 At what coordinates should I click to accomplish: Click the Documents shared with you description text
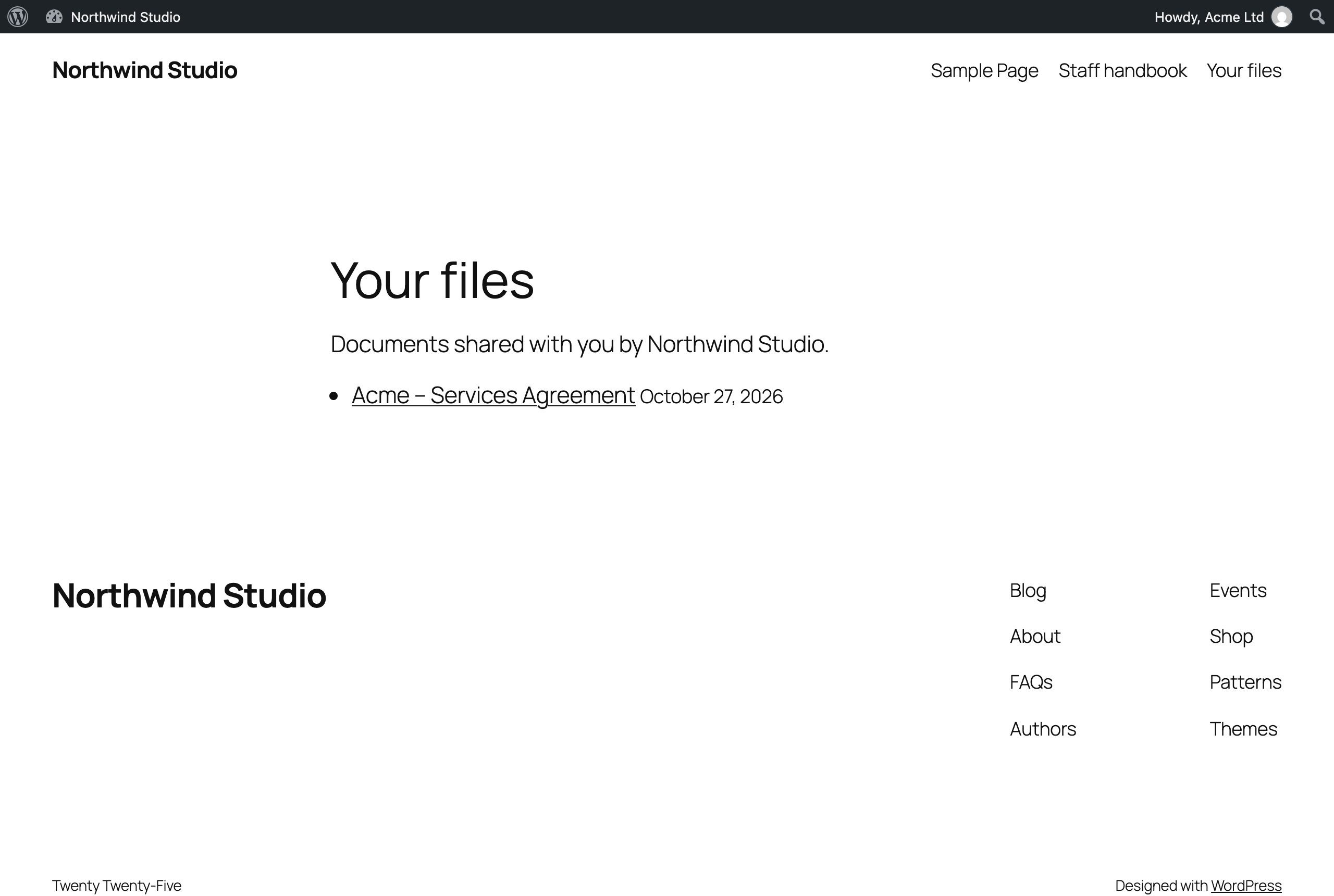[x=579, y=344]
